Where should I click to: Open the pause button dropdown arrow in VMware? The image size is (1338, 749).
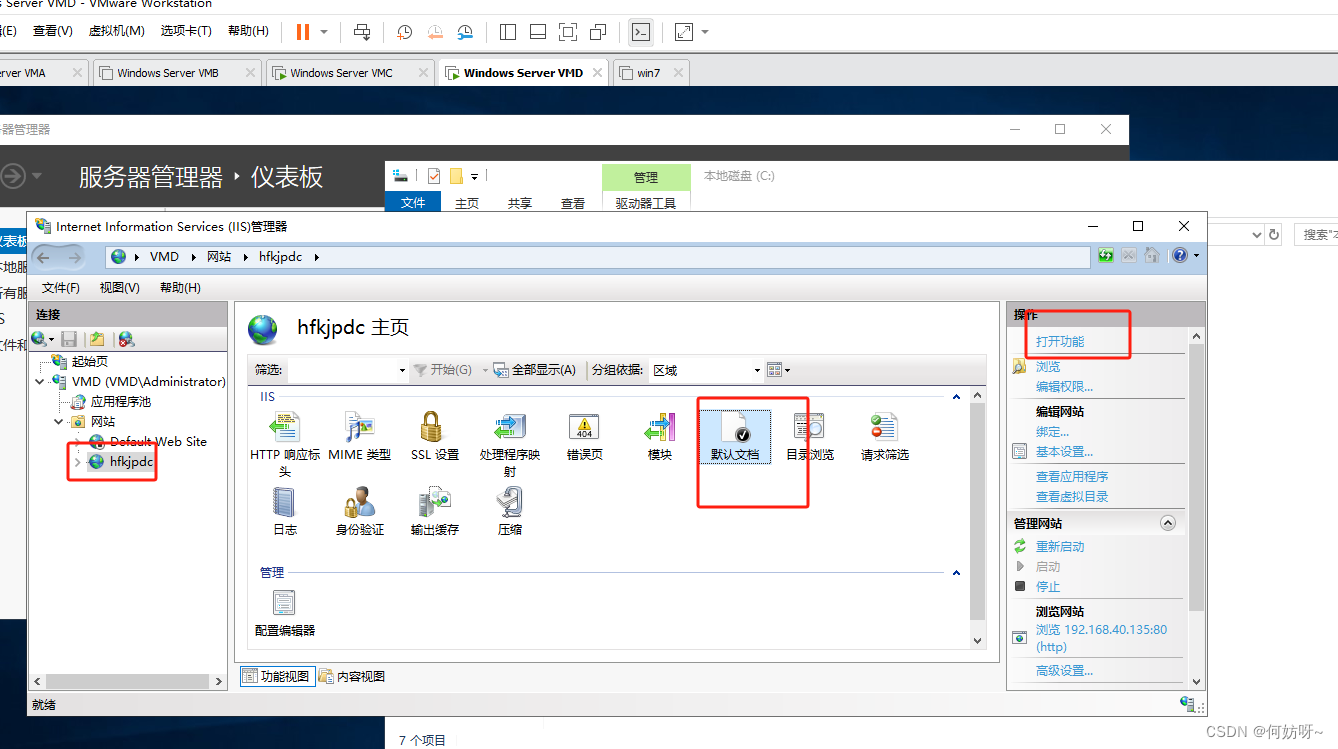(324, 32)
